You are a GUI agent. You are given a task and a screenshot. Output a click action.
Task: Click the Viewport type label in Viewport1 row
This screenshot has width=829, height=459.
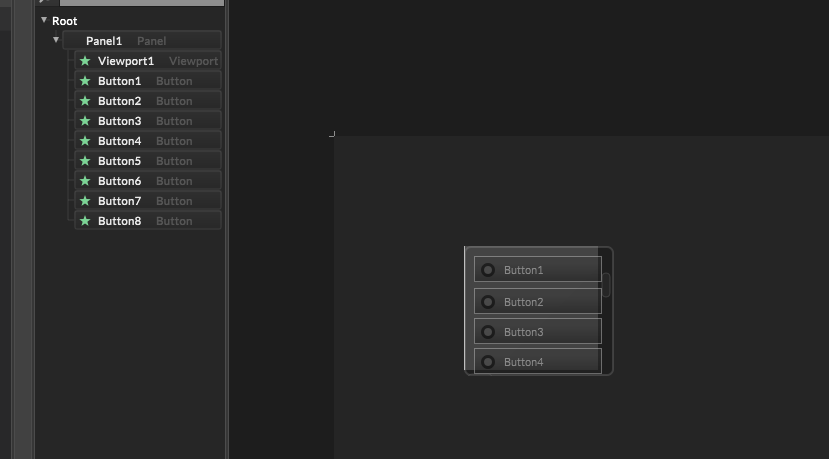193,61
